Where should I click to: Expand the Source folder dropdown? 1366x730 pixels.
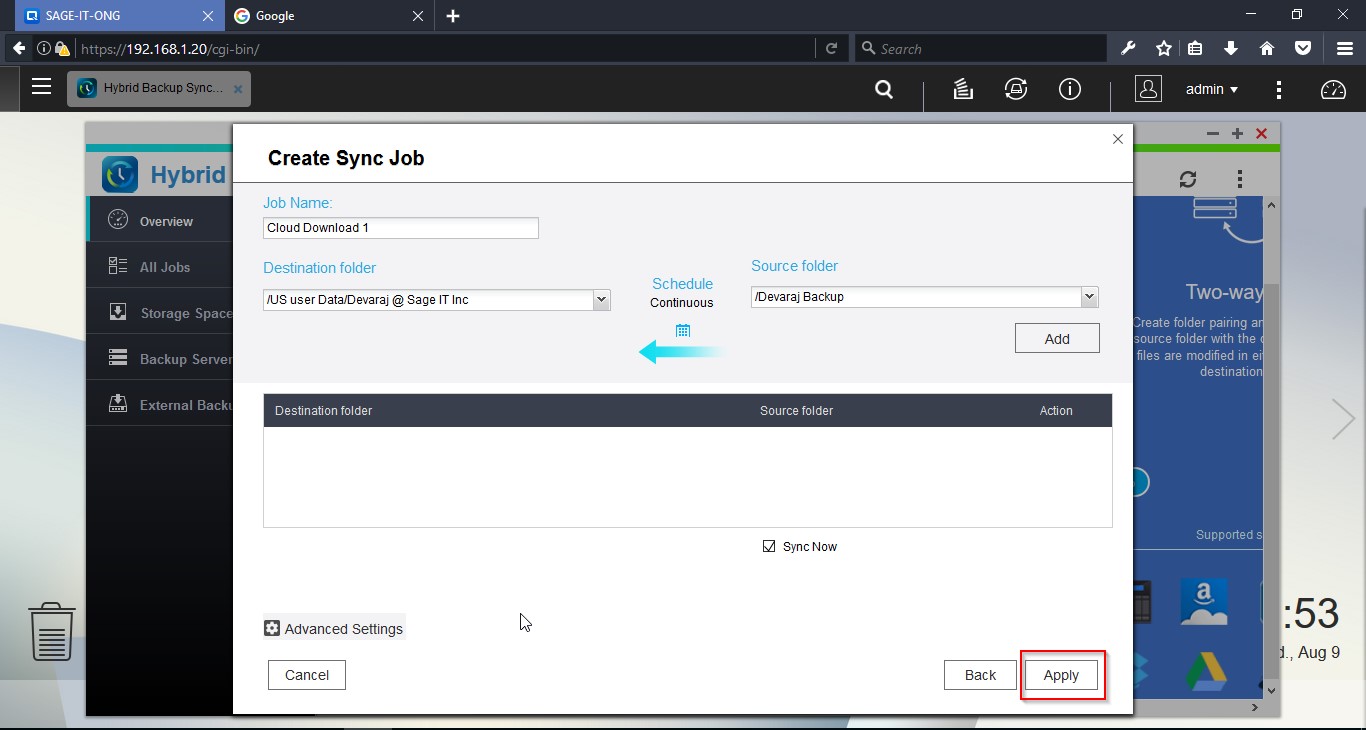[x=1089, y=297]
